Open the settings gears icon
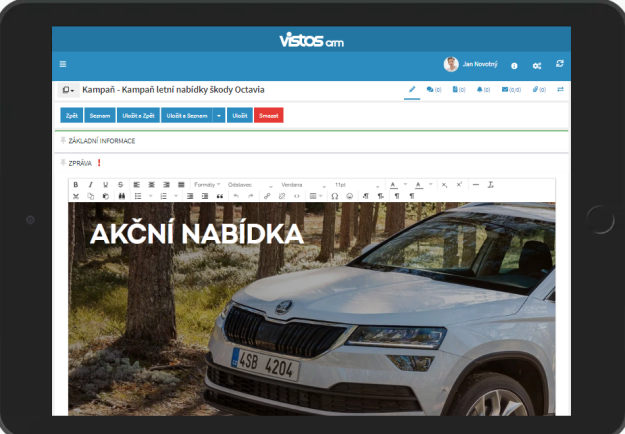Viewport: 625px width, 434px height. coord(537,65)
